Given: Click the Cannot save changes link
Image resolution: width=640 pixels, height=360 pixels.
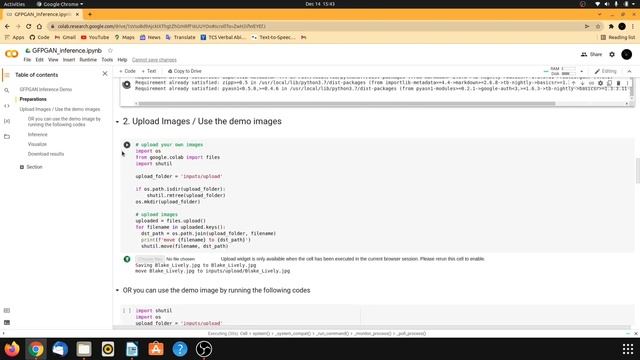Looking at the screenshot, I should [x=154, y=60].
